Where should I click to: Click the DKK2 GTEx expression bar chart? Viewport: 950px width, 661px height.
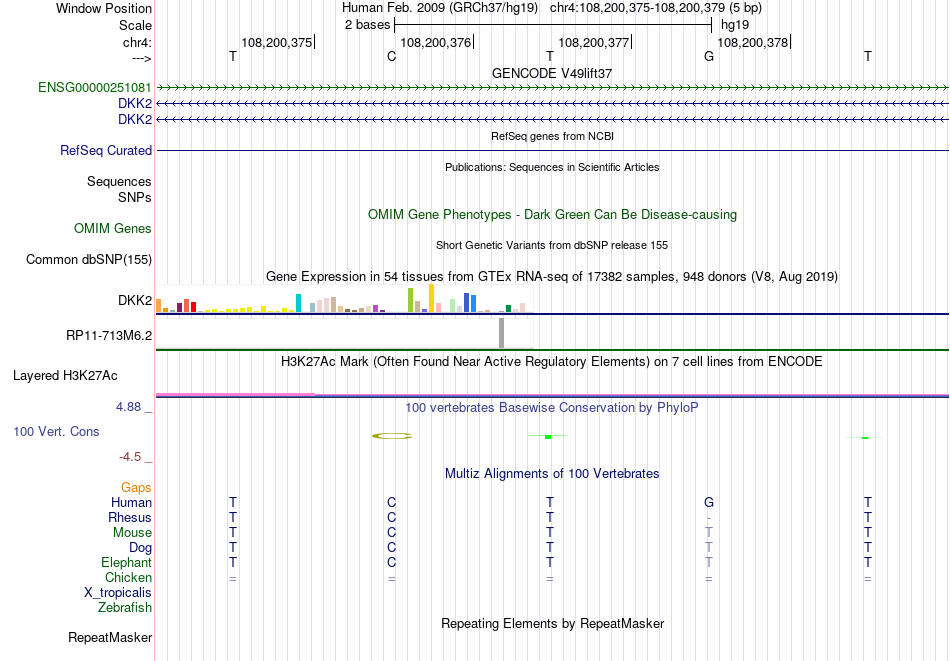(344, 299)
